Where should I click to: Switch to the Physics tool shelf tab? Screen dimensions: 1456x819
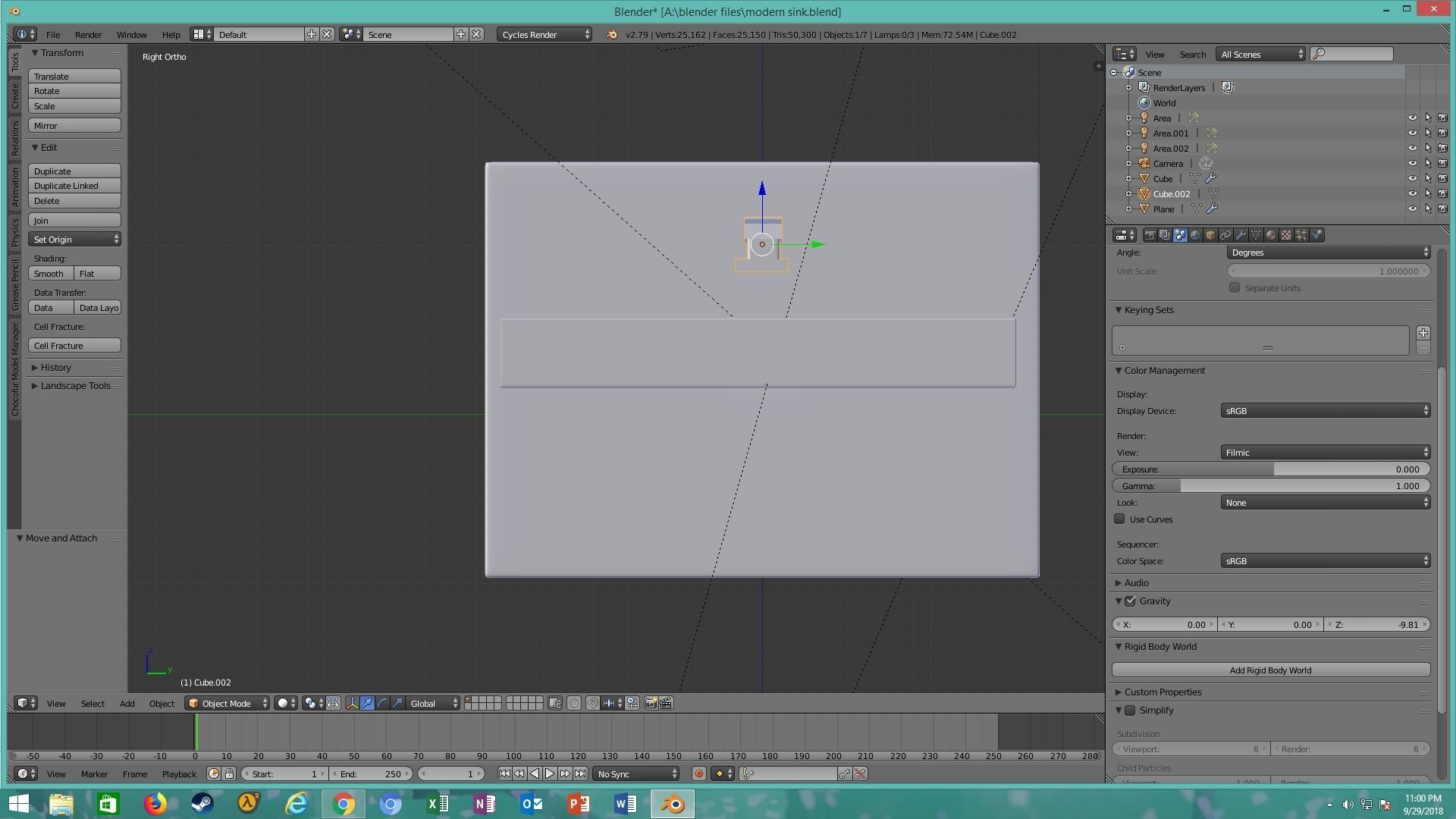pyautogui.click(x=14, y=233)
